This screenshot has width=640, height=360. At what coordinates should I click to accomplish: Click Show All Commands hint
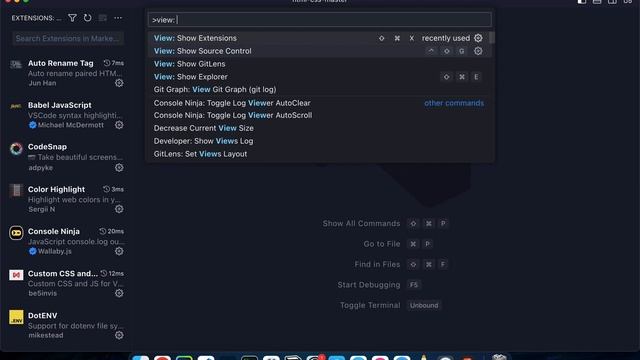(x=361, y=223)
